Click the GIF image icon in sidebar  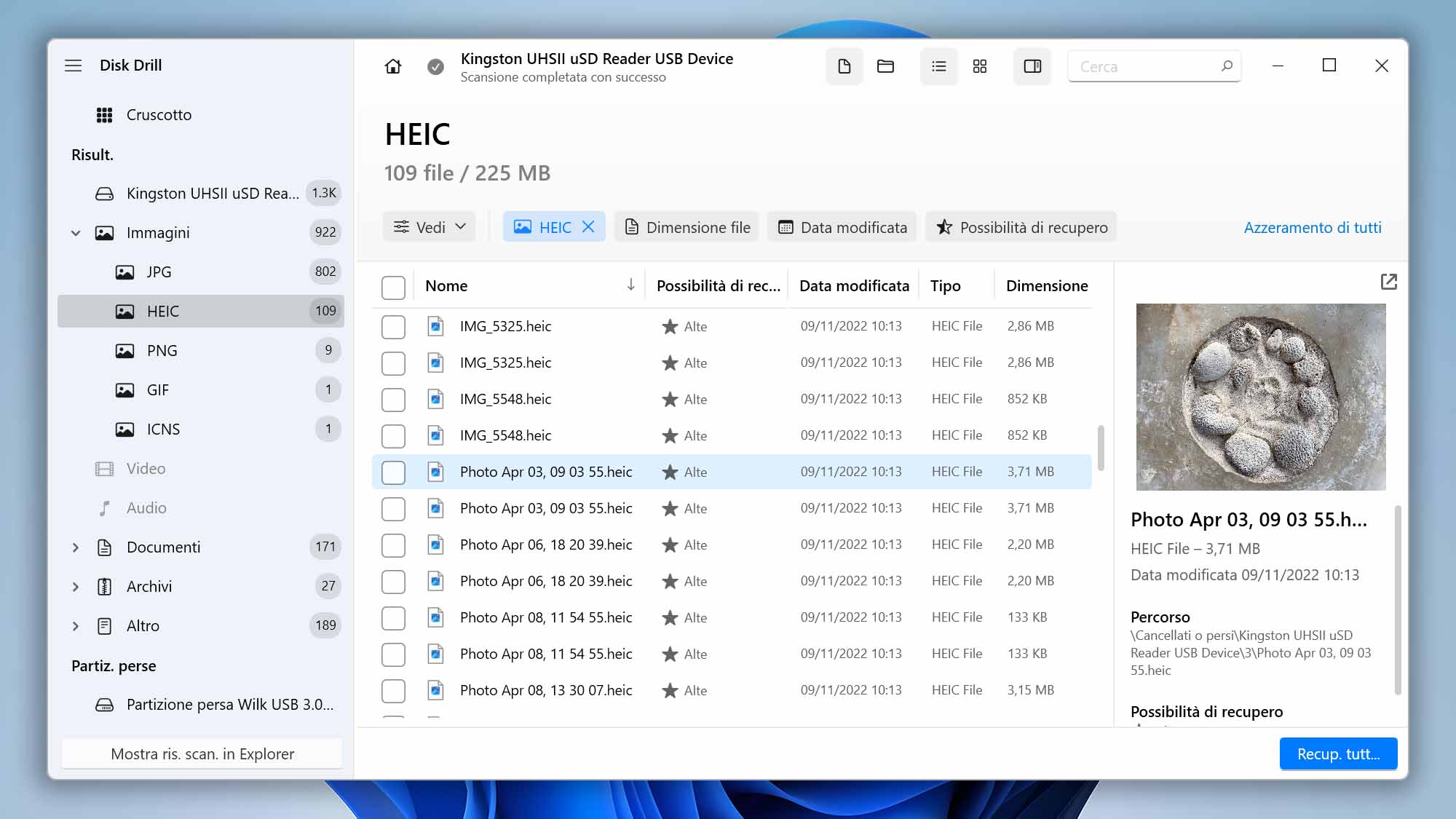[124, 390]
